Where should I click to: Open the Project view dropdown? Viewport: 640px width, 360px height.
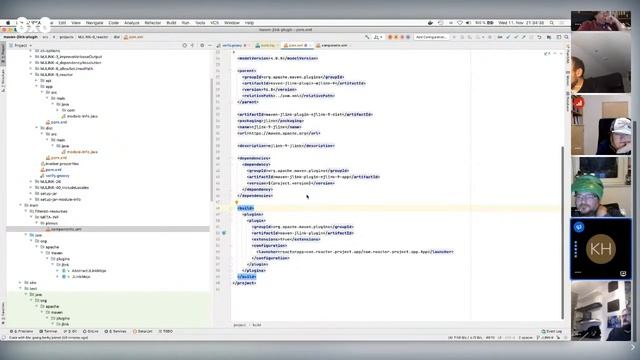(x=20, y=45)
